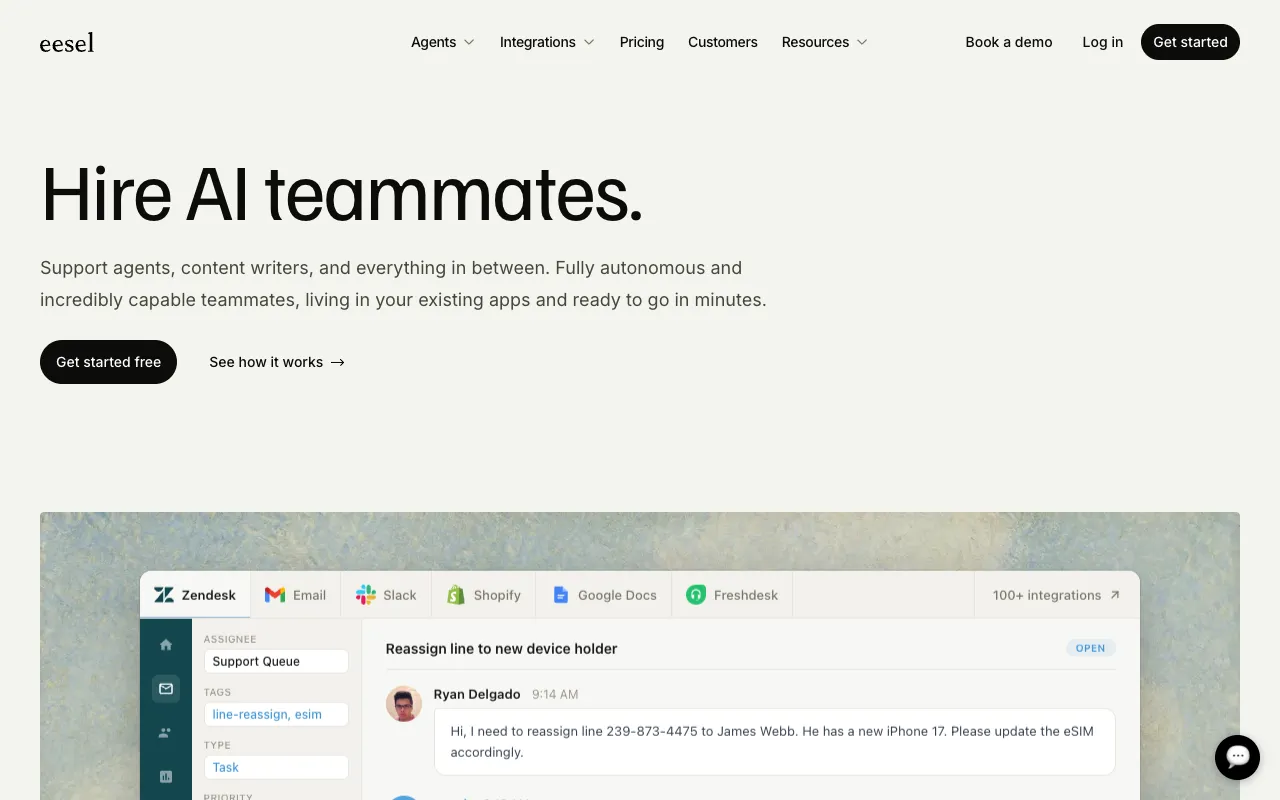Expand the Resources dropdown chevron
This screenshot has width=1280, height=800.
[862, 42]
